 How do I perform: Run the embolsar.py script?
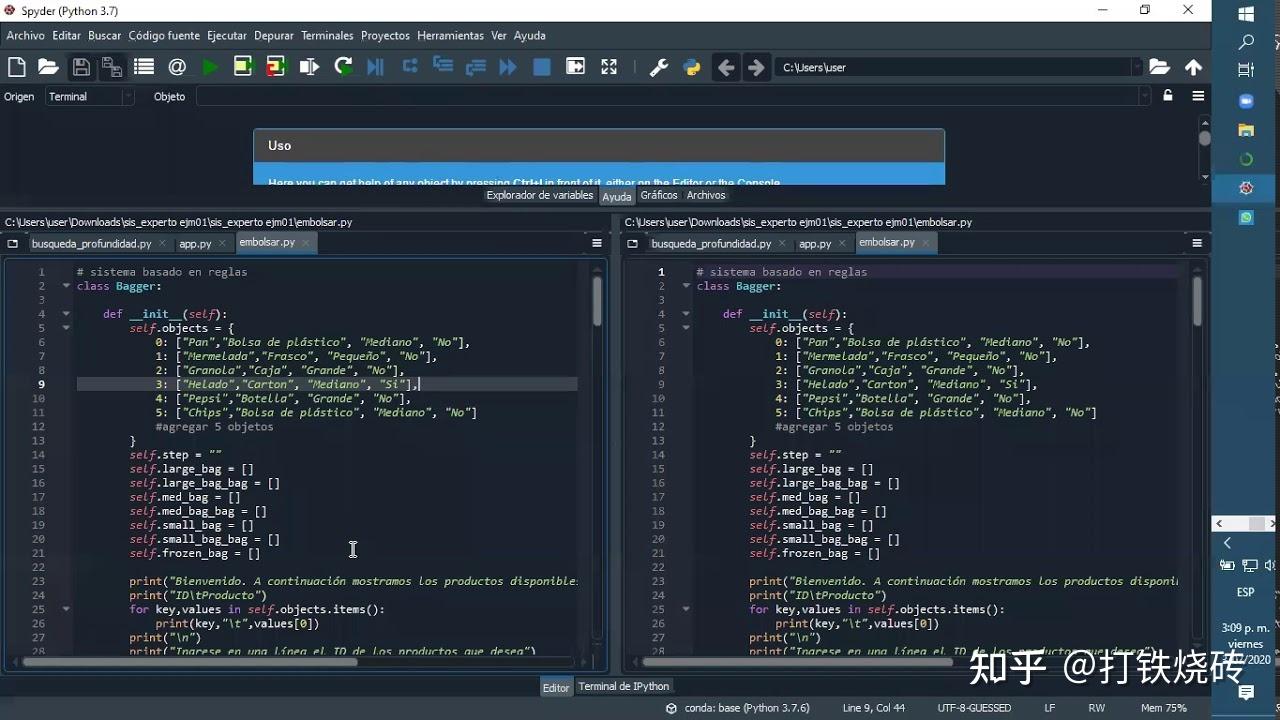tap(210, 66)
